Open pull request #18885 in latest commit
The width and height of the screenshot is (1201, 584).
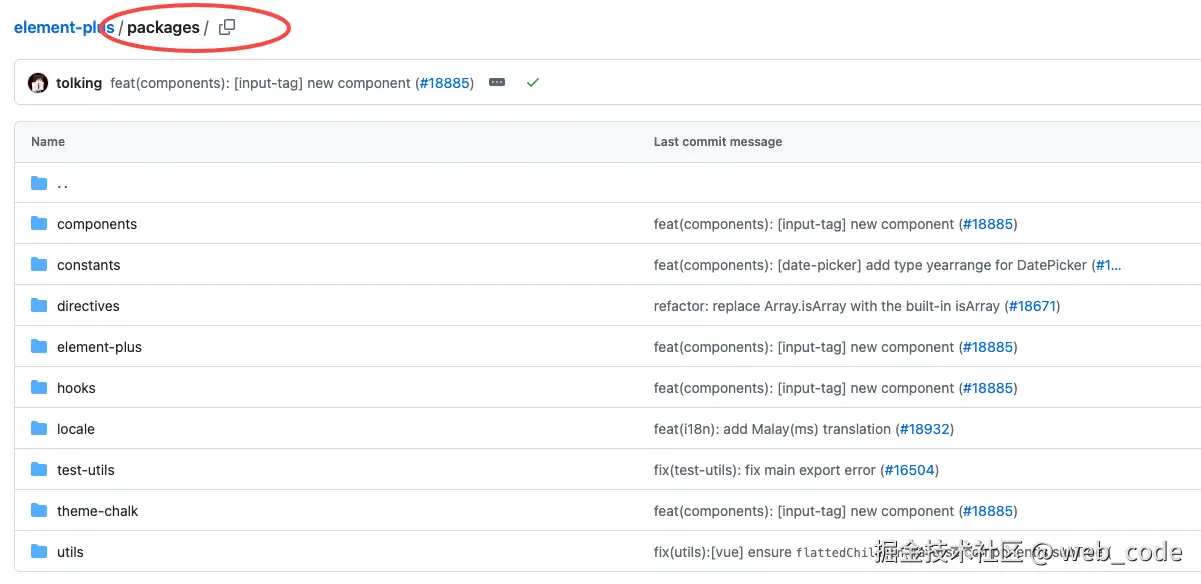(x=445, y=83)
